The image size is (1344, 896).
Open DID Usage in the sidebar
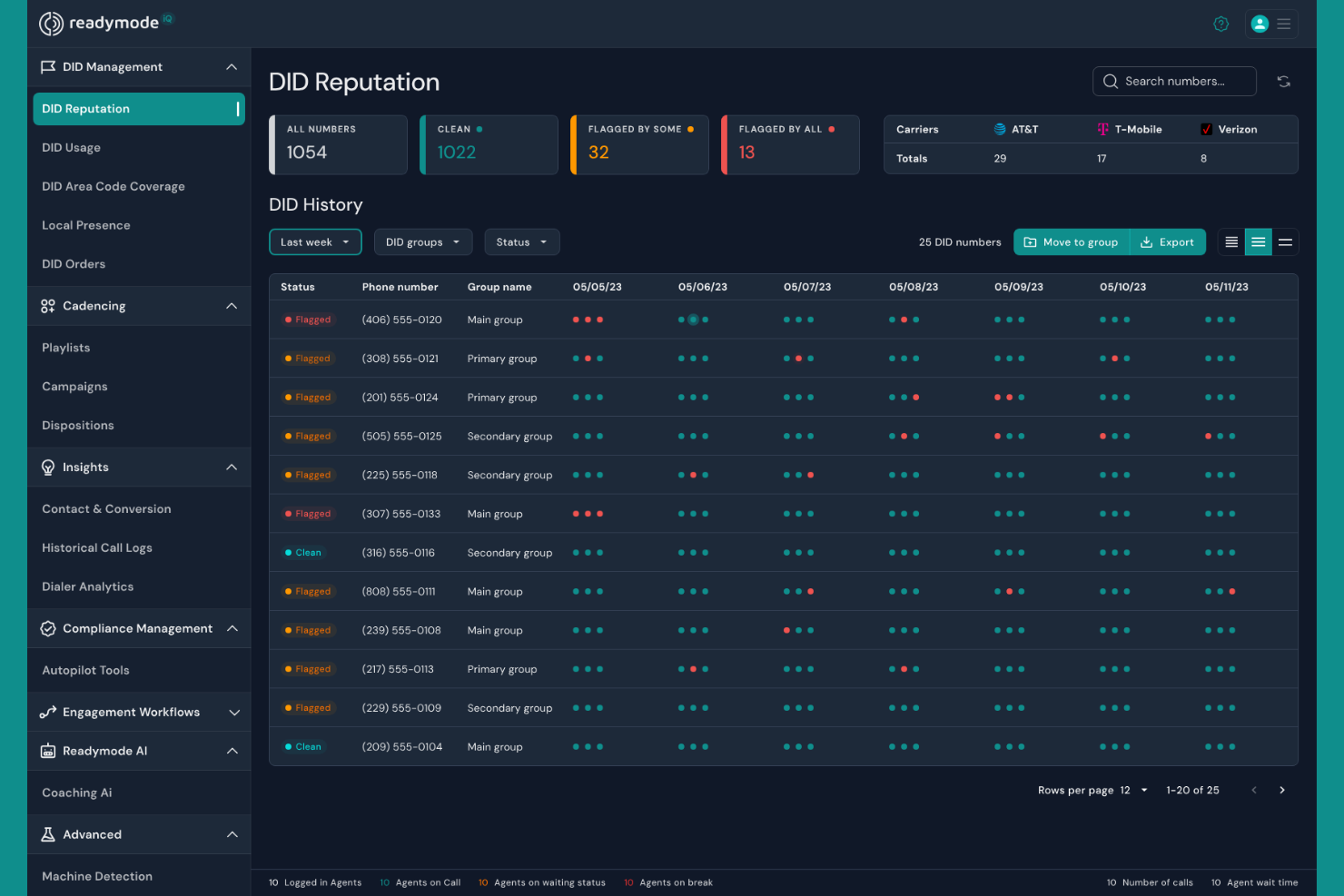tap(72, 148)
